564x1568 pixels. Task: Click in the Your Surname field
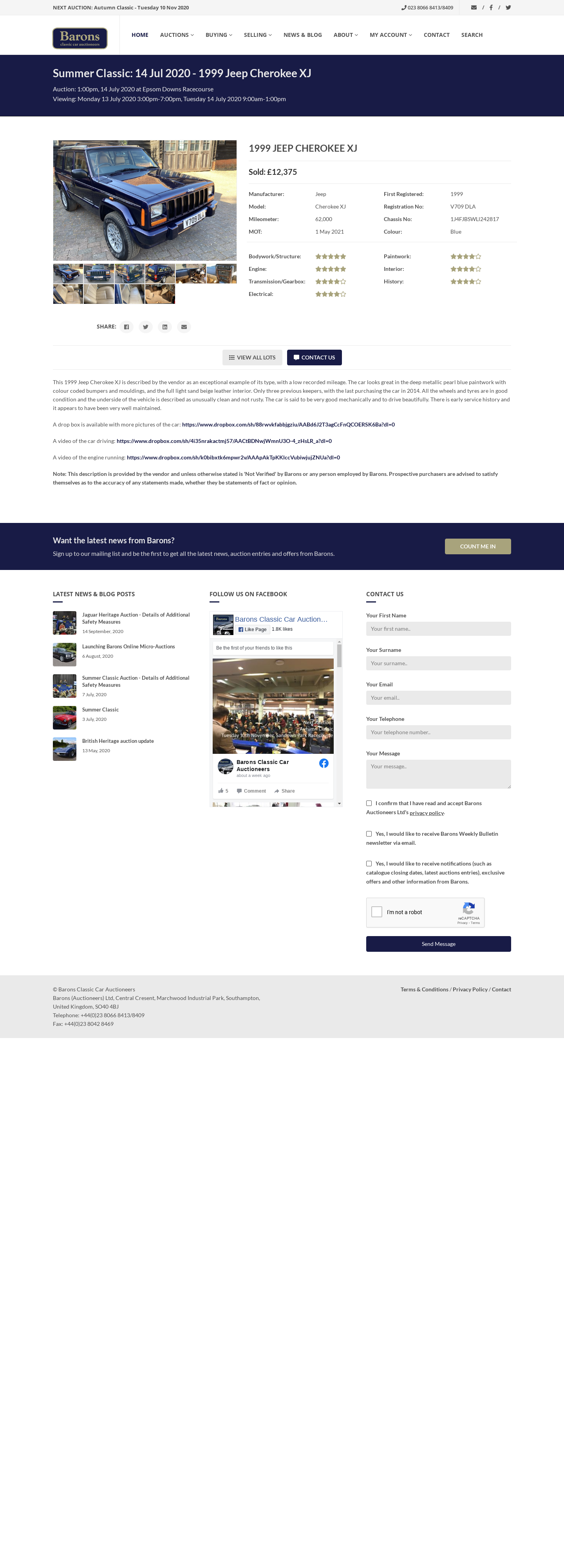pos(438,664)
